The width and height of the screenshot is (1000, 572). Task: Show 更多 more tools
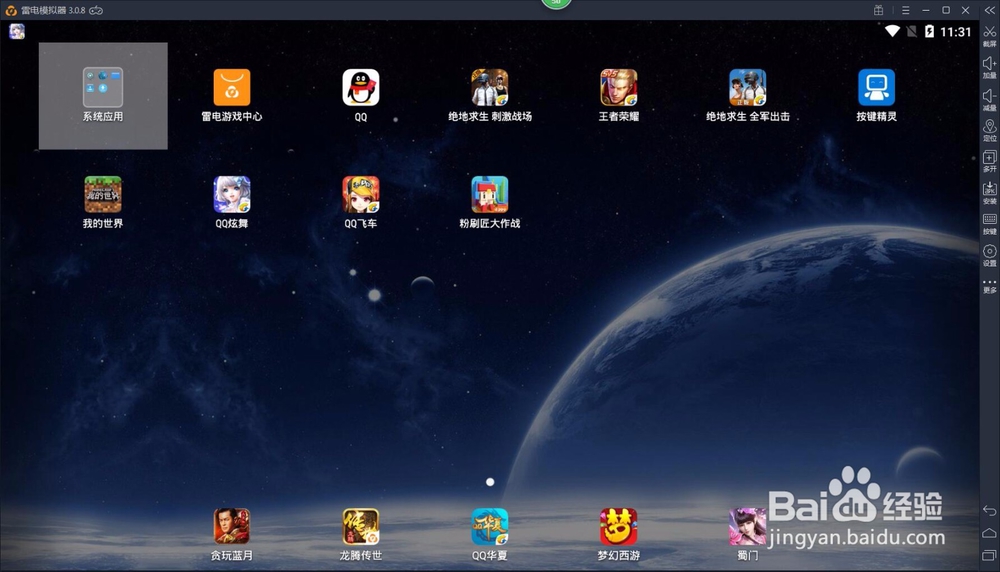(x=989, y=285)
